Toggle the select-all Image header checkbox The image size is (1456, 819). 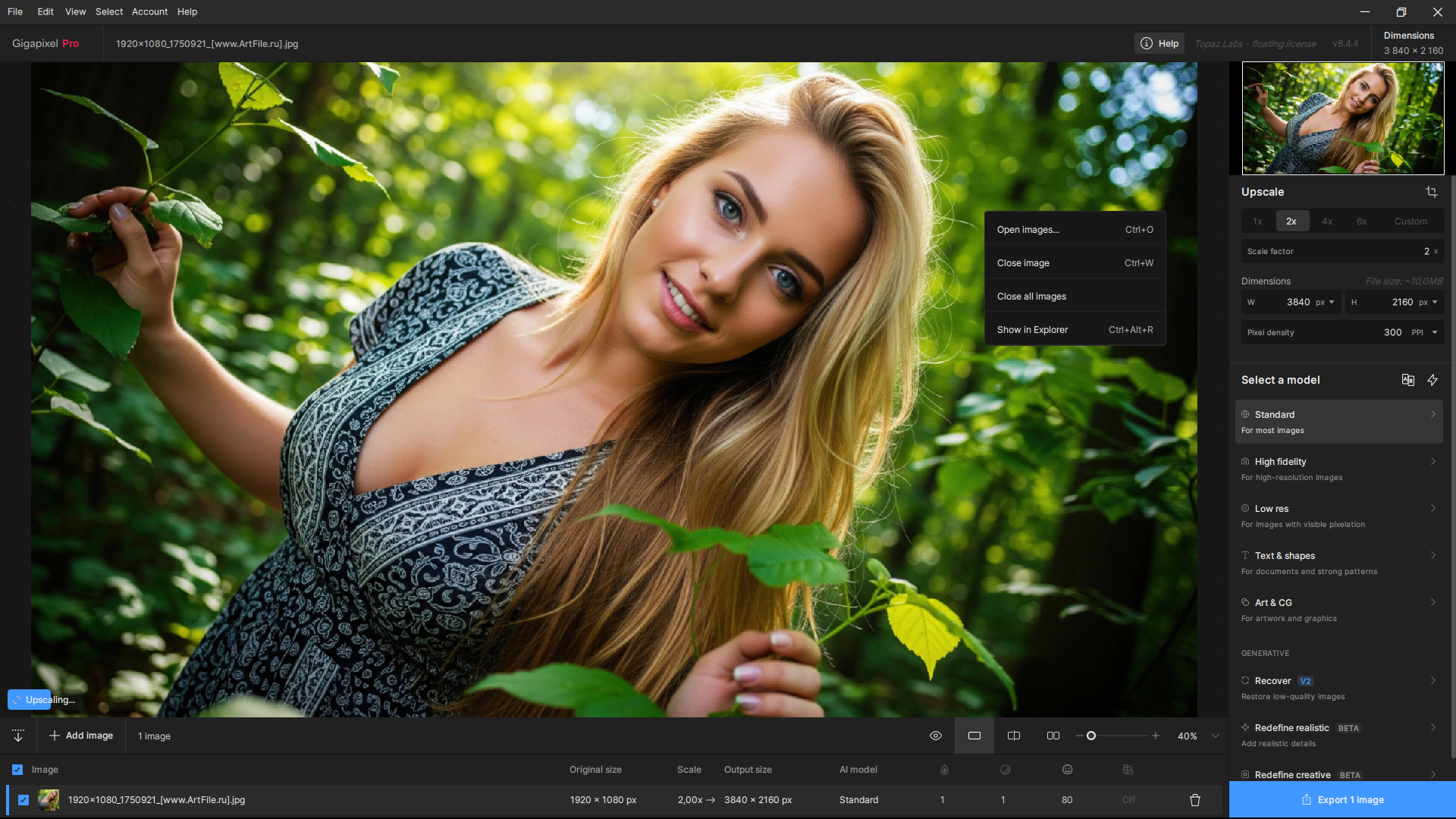(x=17, y=770)
